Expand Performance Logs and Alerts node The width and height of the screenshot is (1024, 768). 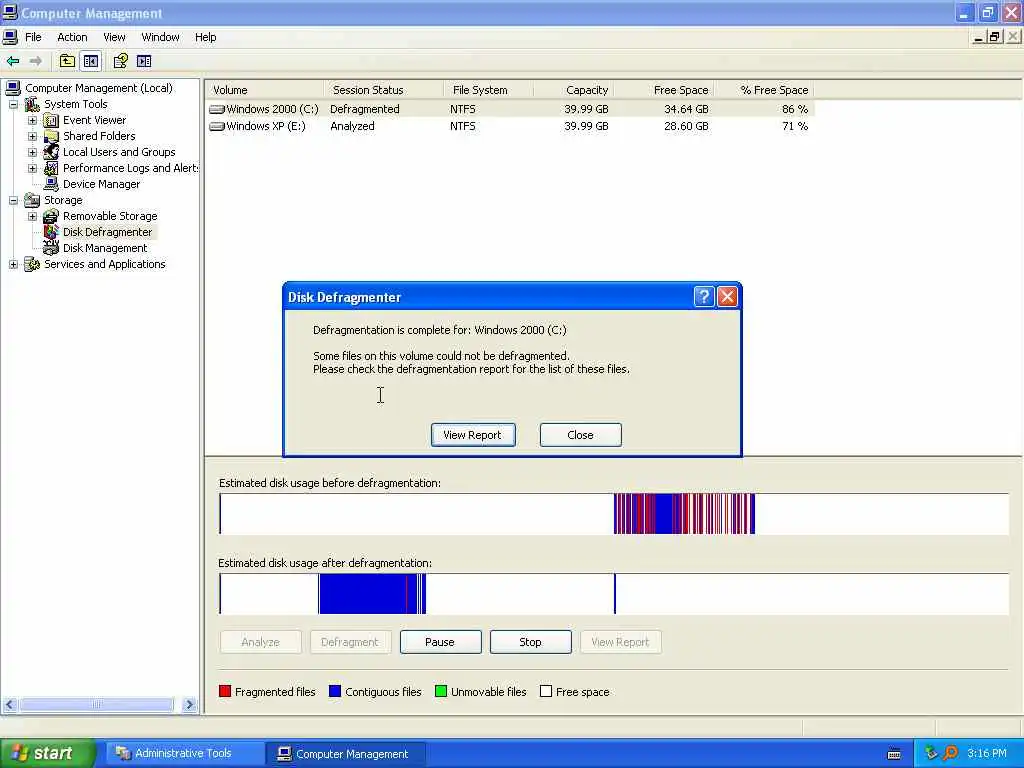coord(32,168)
